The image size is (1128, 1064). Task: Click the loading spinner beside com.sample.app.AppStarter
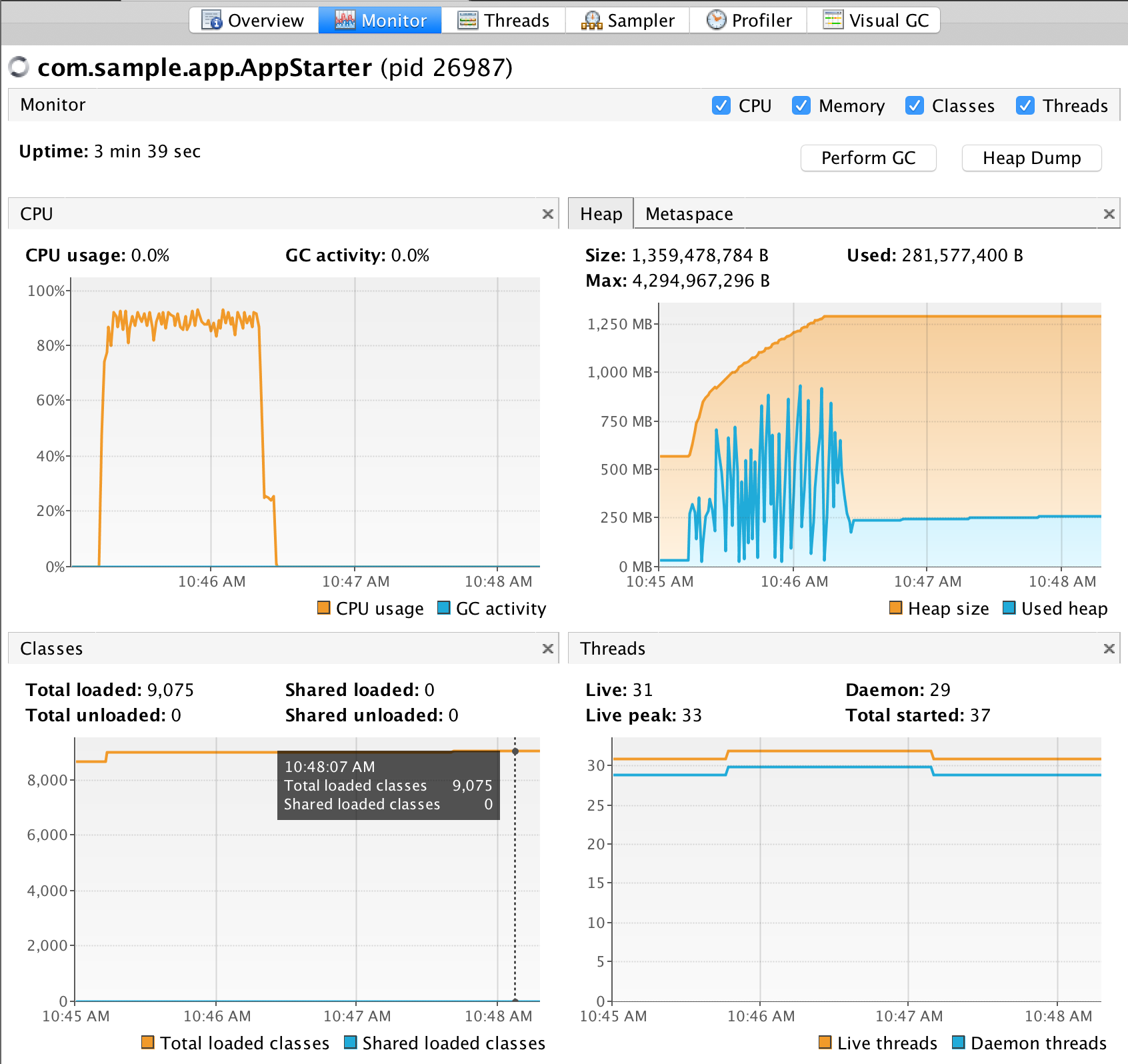[19, 67]
